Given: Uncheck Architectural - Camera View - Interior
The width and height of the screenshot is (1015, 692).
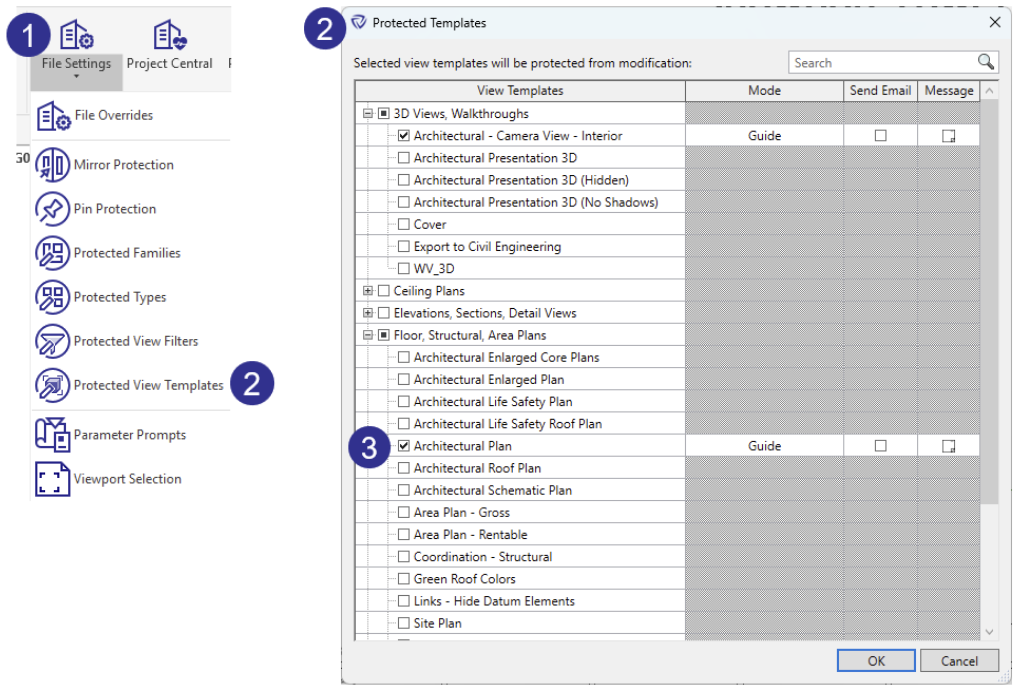Looking at the screenshot, I should click(x=403, y=135).
